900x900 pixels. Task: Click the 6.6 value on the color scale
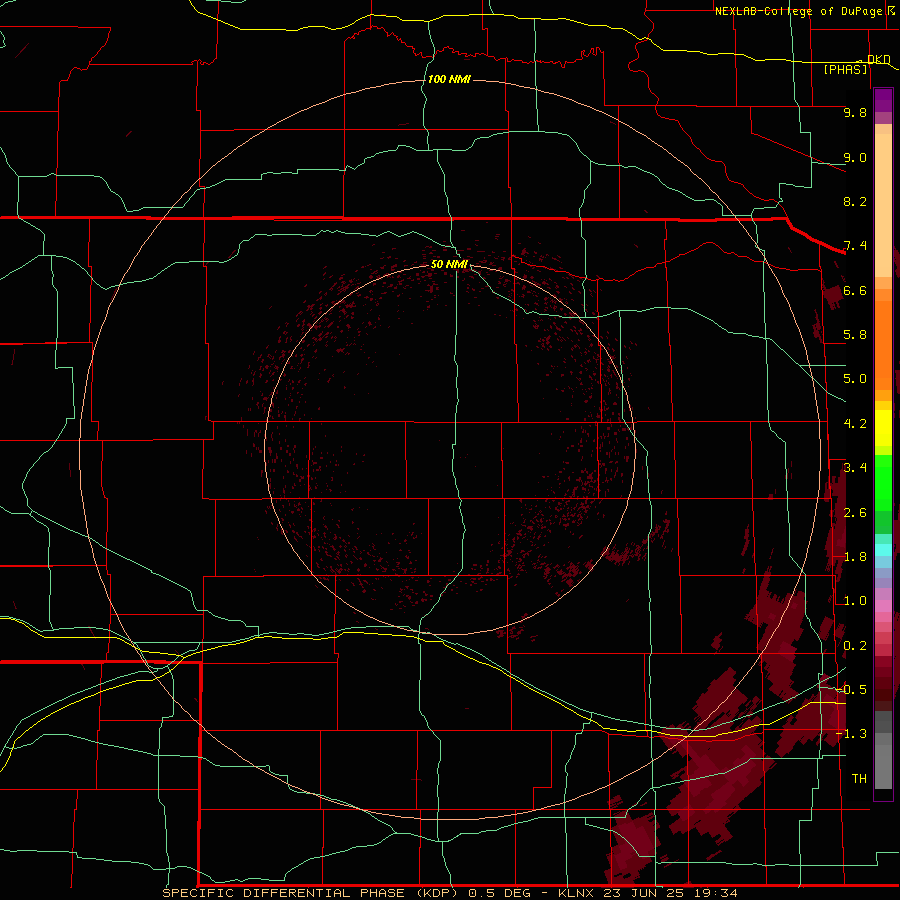(855, 290)
